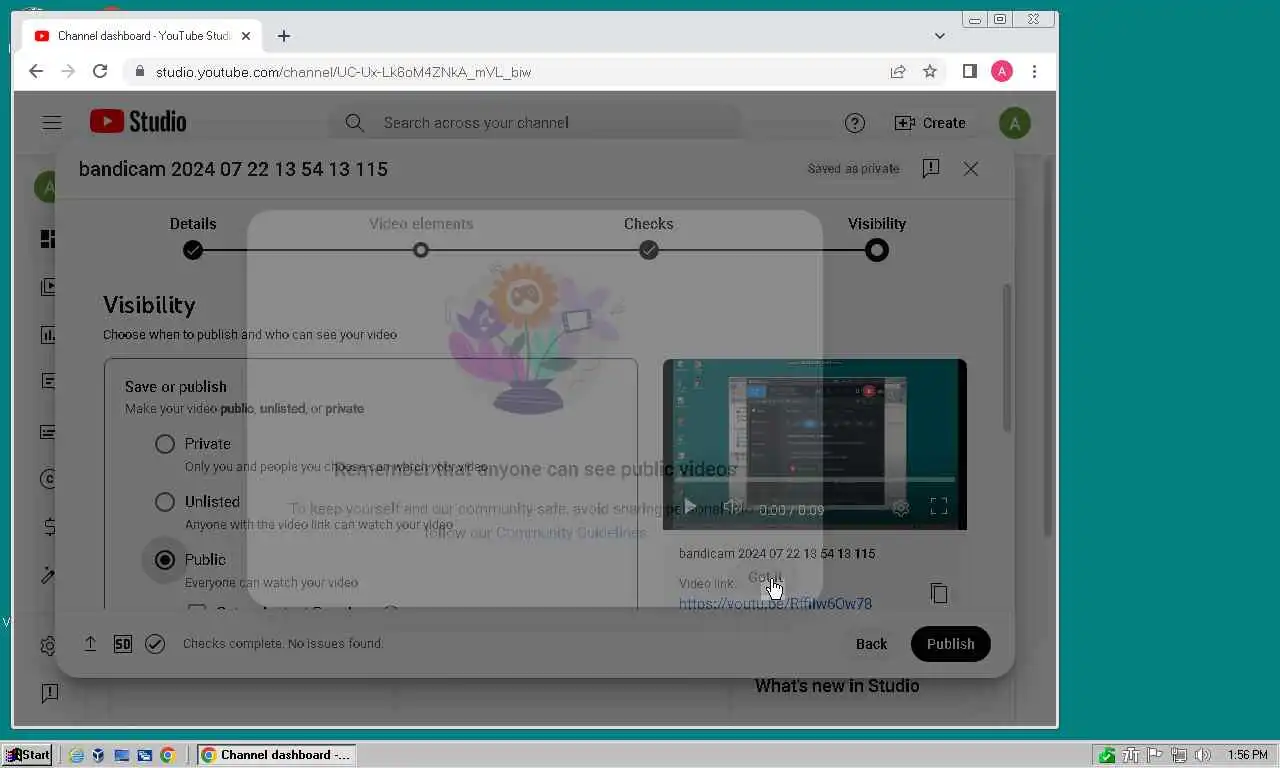Click Got it on the reminder popup
1280x768 pixels.
pos(765,578)
